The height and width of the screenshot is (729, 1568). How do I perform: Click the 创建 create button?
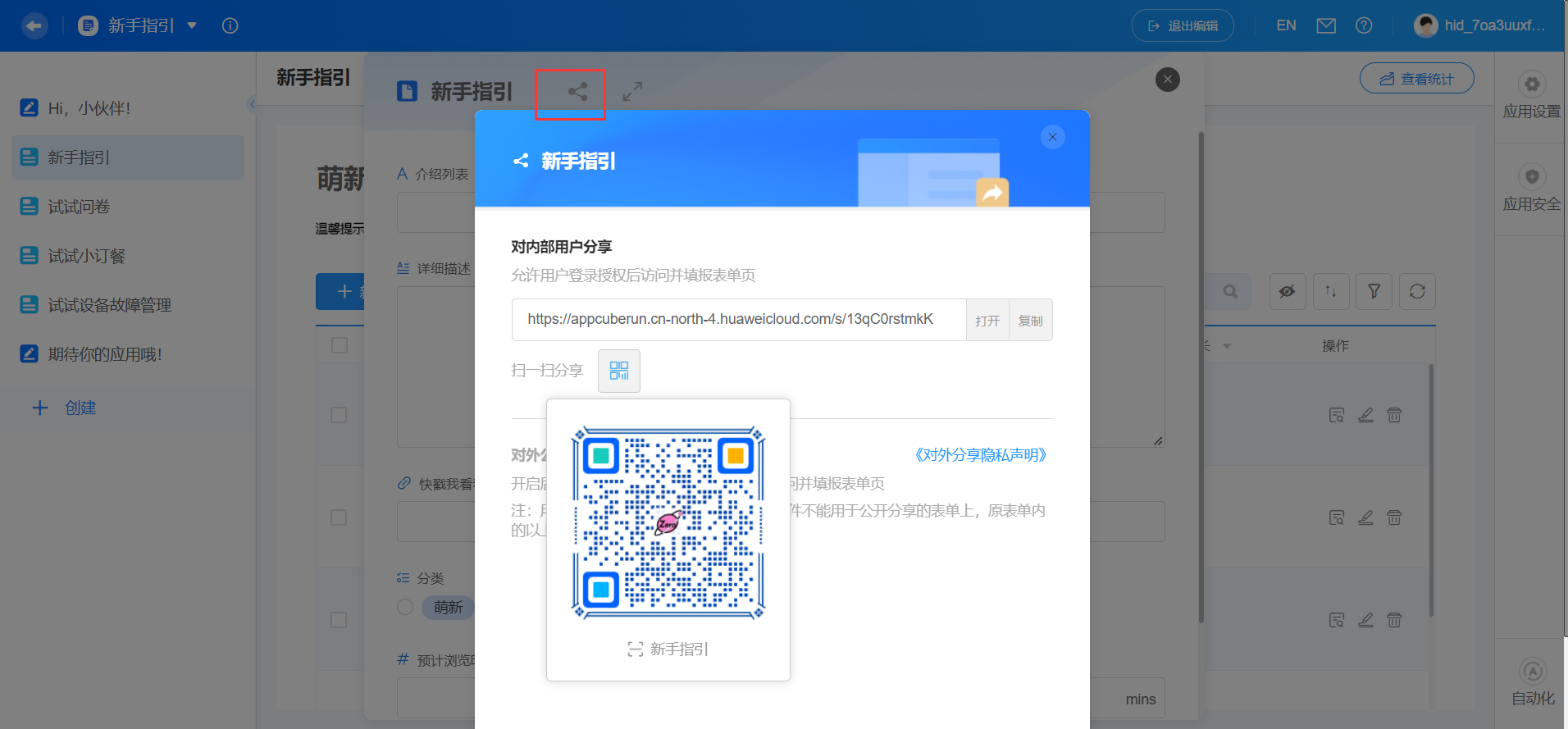pyautogui.click(x=65, y=408)
